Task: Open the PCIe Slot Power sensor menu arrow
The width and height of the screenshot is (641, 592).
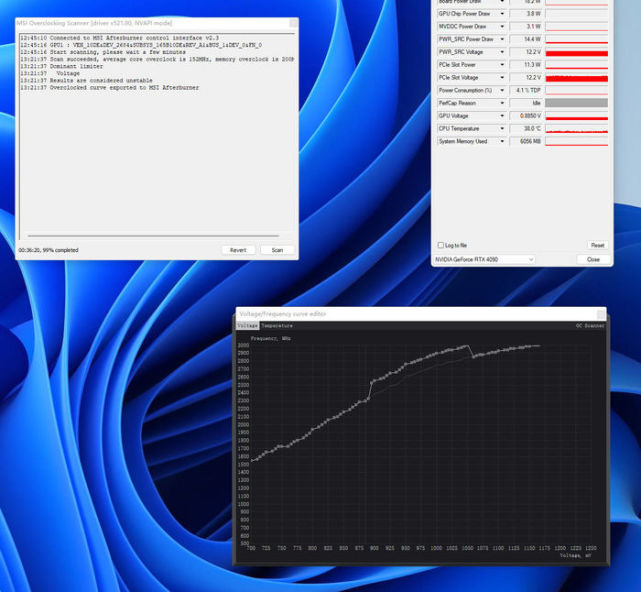Action: point(502,65)
